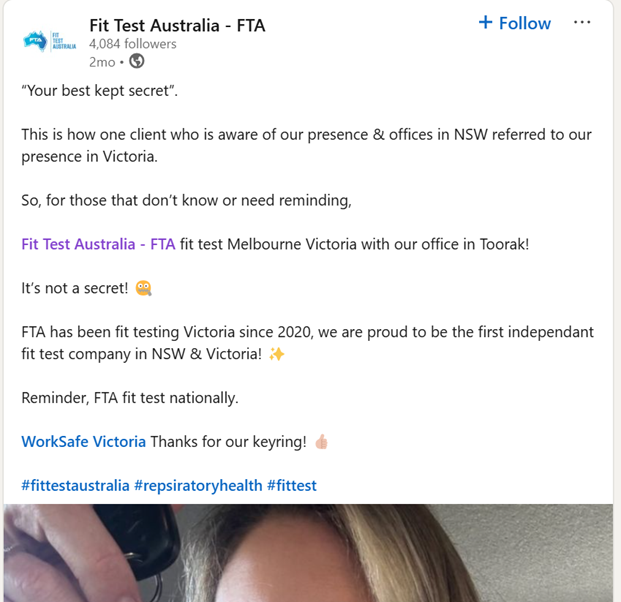
Task: Open the #repsiratoryhealth hashtag
Action: click(198, 486)
